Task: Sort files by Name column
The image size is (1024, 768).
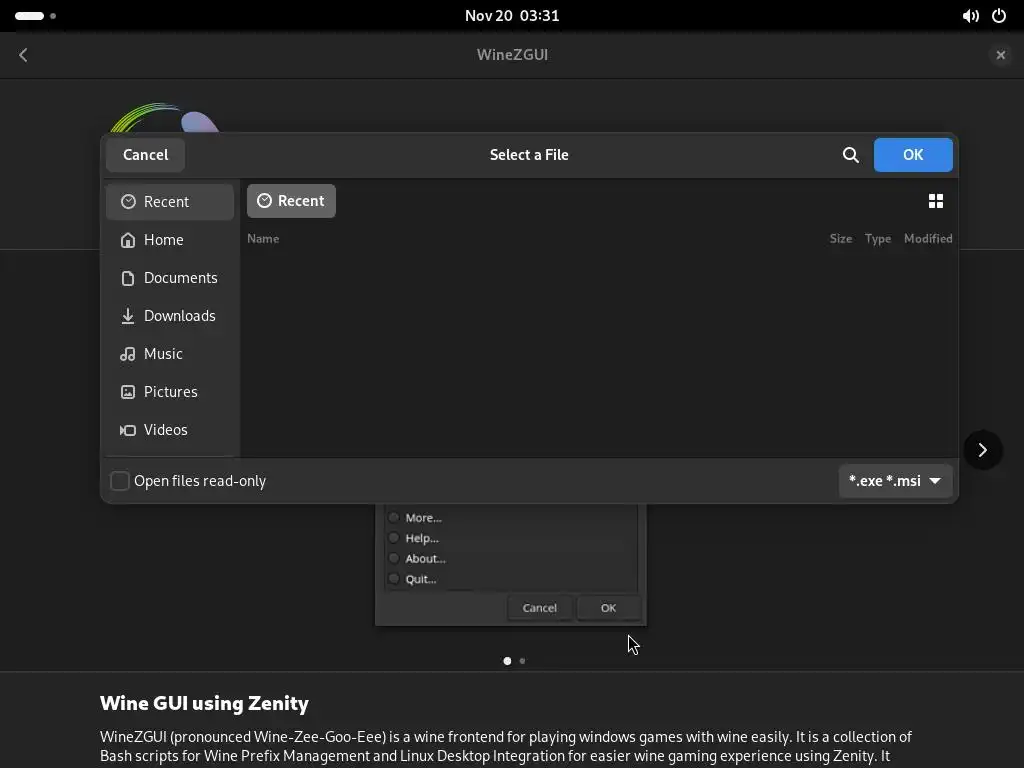Action: tap(263, 238)
